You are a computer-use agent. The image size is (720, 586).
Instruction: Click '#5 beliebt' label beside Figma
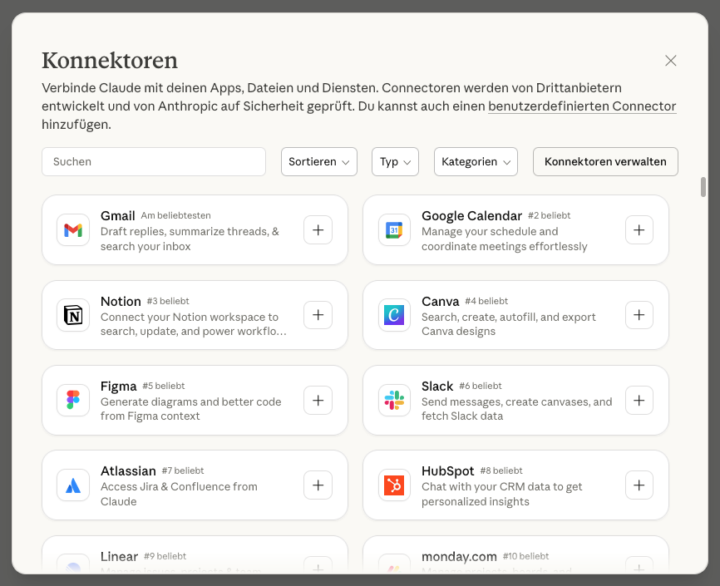coord(163,386)
